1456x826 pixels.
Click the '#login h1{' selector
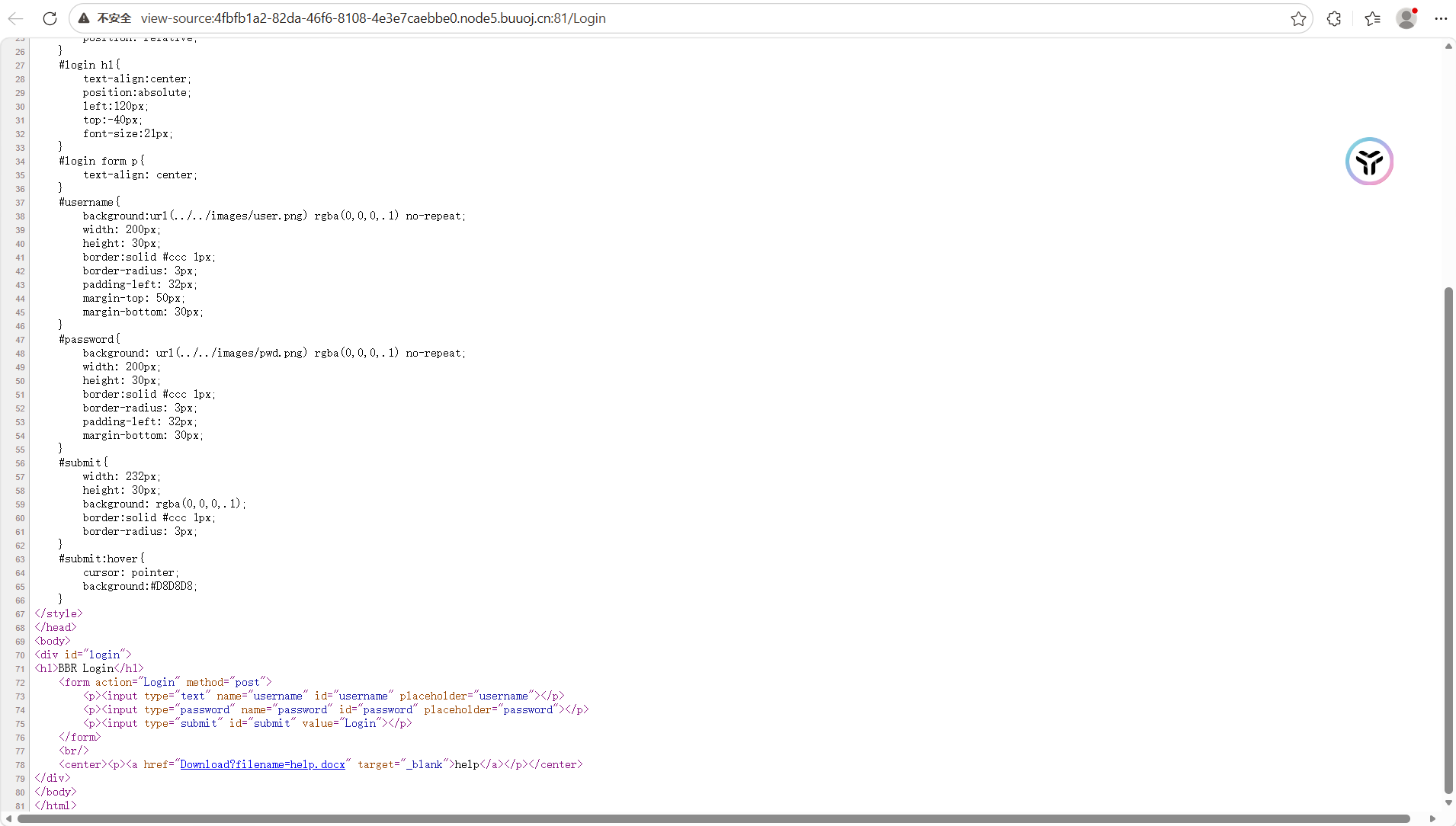(x=89, y=65)
